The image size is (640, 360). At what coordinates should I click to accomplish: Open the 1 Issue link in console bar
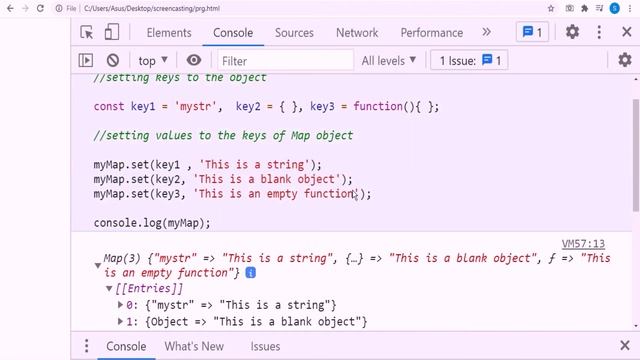[x=469, y=61]
